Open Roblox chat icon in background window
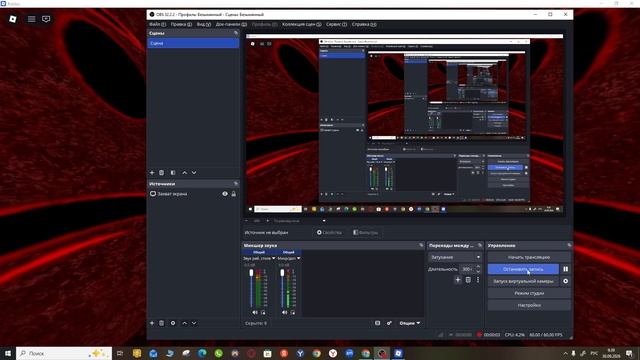 click(46, 19)
